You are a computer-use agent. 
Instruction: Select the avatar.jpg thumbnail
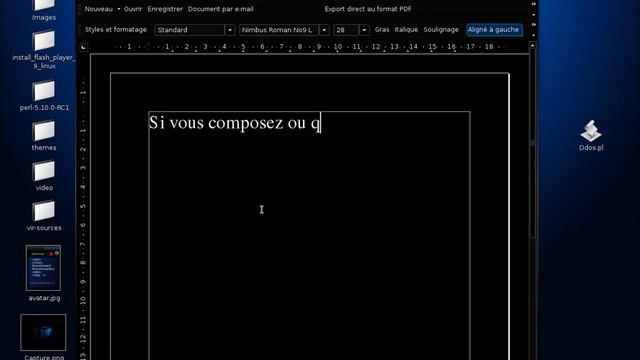(x=43, y=268)
